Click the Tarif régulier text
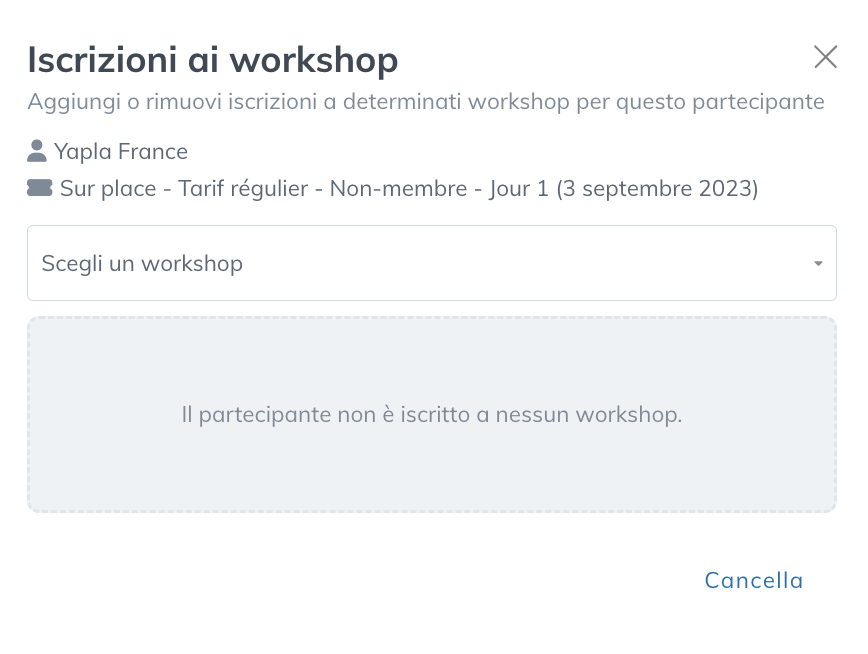 pos(243,189)
